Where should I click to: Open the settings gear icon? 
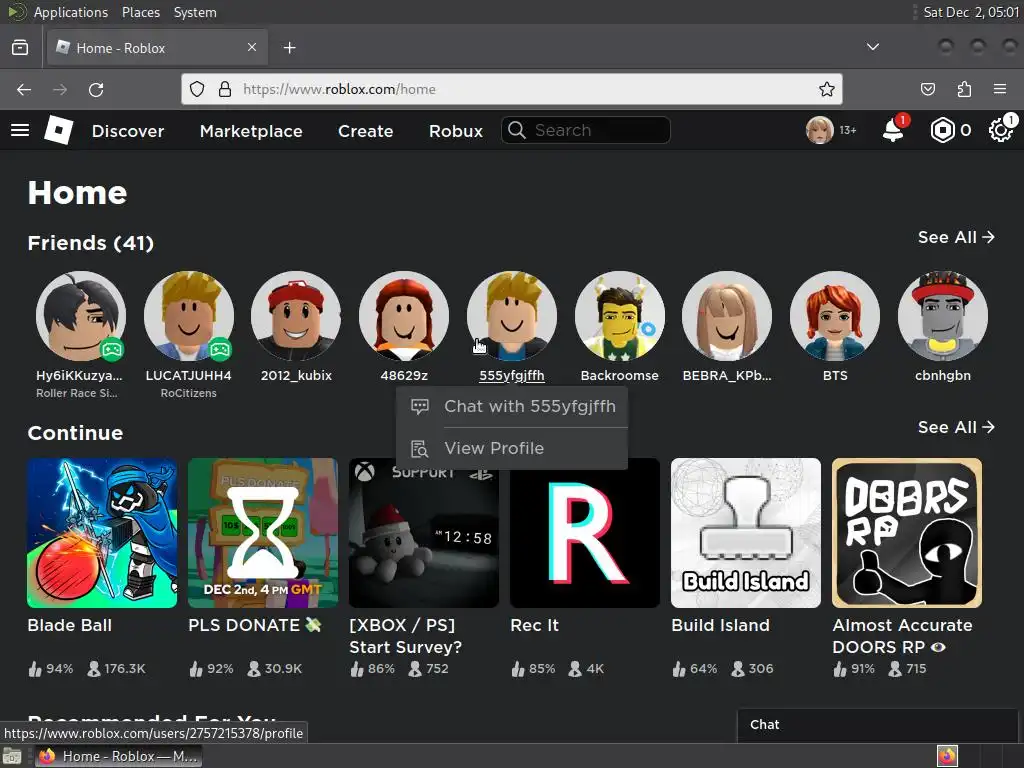(x=1000, y=130)
